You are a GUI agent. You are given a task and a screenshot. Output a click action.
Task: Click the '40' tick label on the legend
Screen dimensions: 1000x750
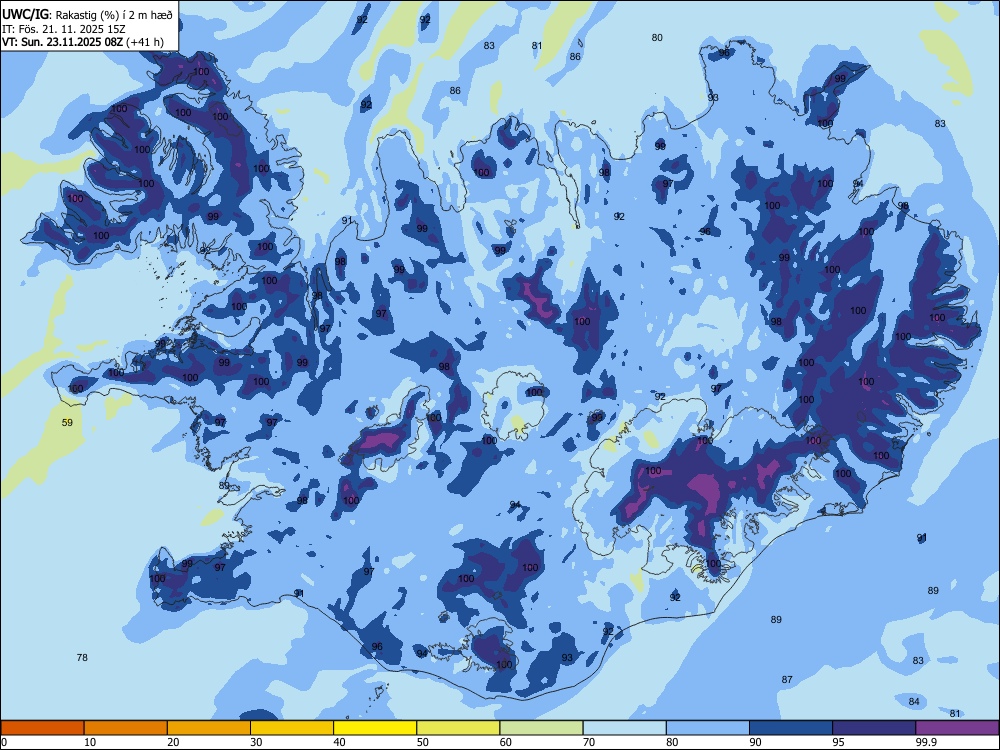[x=339, y=742]
